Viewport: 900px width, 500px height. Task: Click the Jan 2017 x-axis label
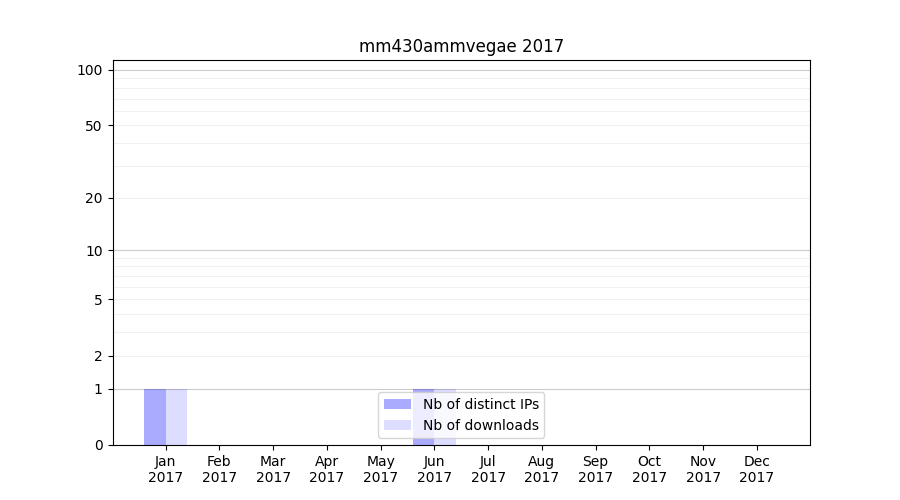click(x=166, y=469)
